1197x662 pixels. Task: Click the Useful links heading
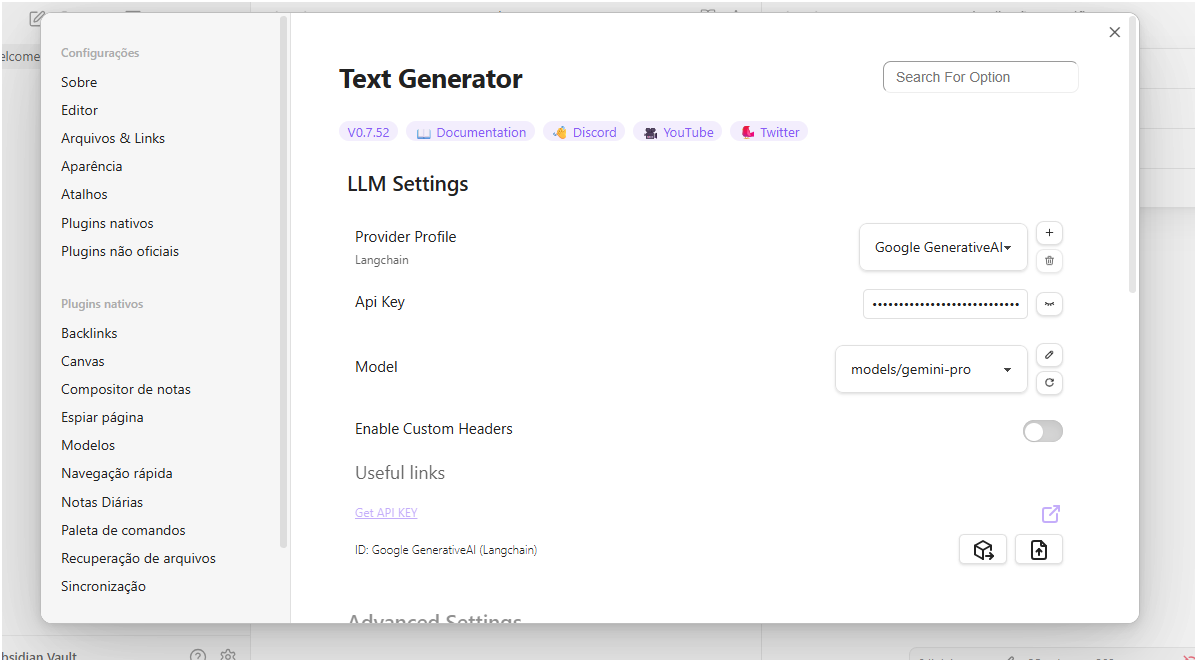pos(400,473)
